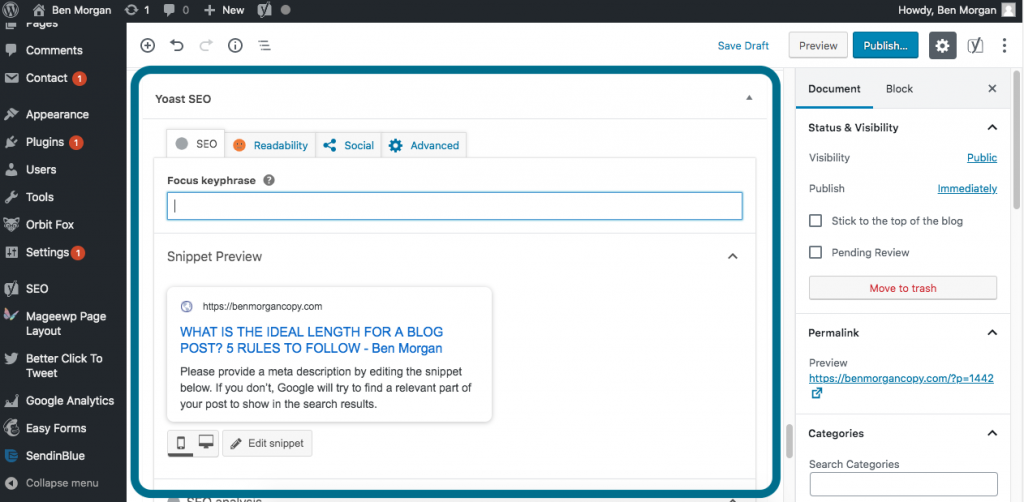Click the Preview button
This screenshot has height=502, width=1024.
[x=818, y=46]
